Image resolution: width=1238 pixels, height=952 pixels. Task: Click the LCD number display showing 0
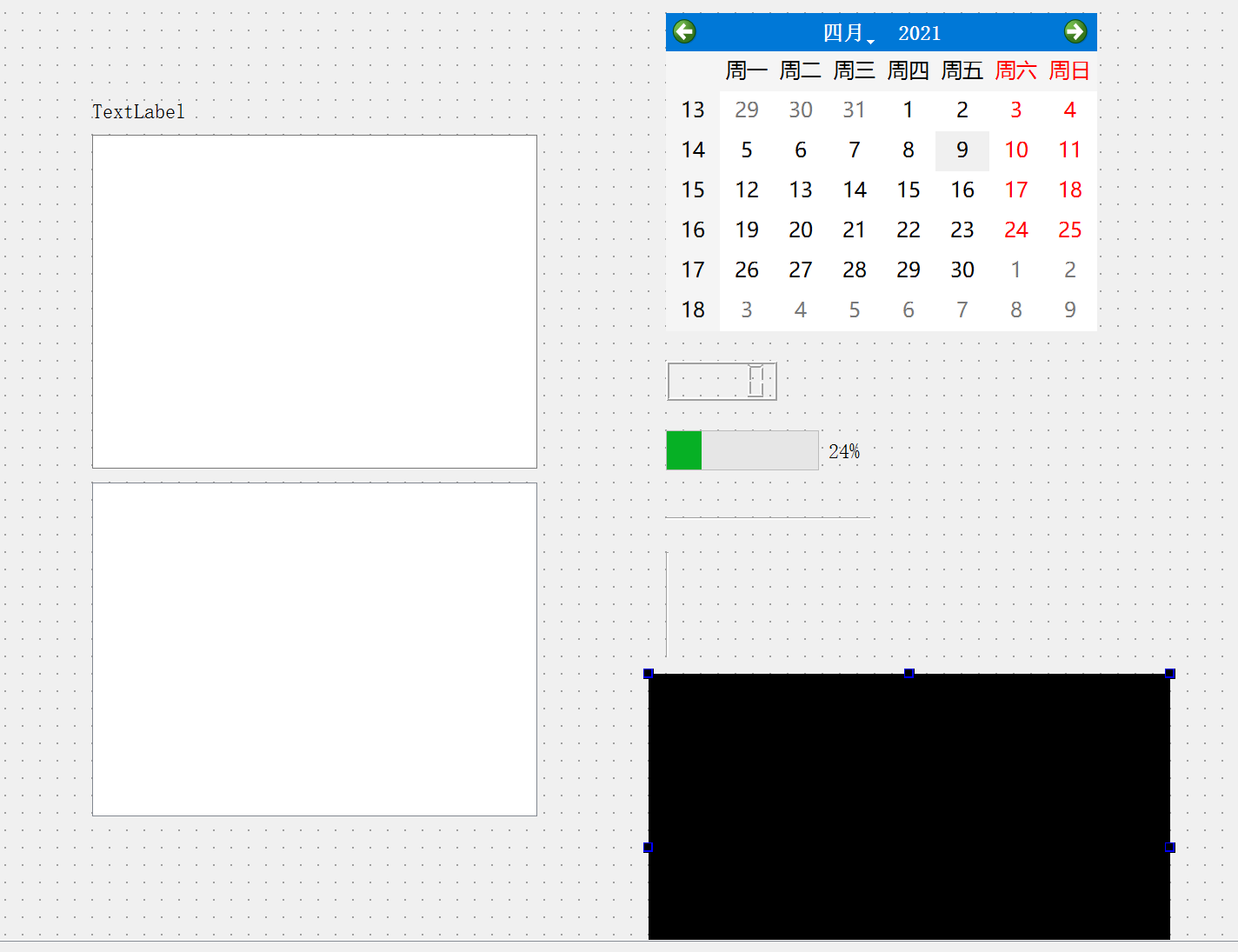722,381
